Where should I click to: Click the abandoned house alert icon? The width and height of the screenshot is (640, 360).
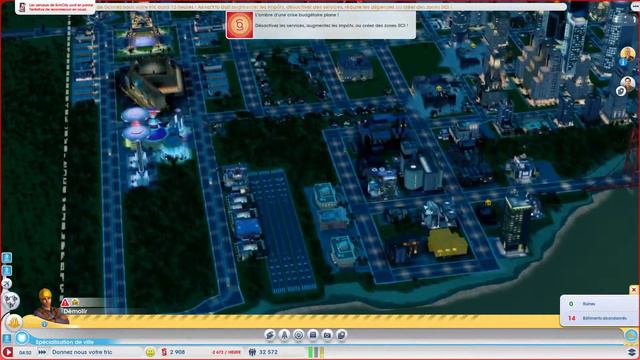75,302
